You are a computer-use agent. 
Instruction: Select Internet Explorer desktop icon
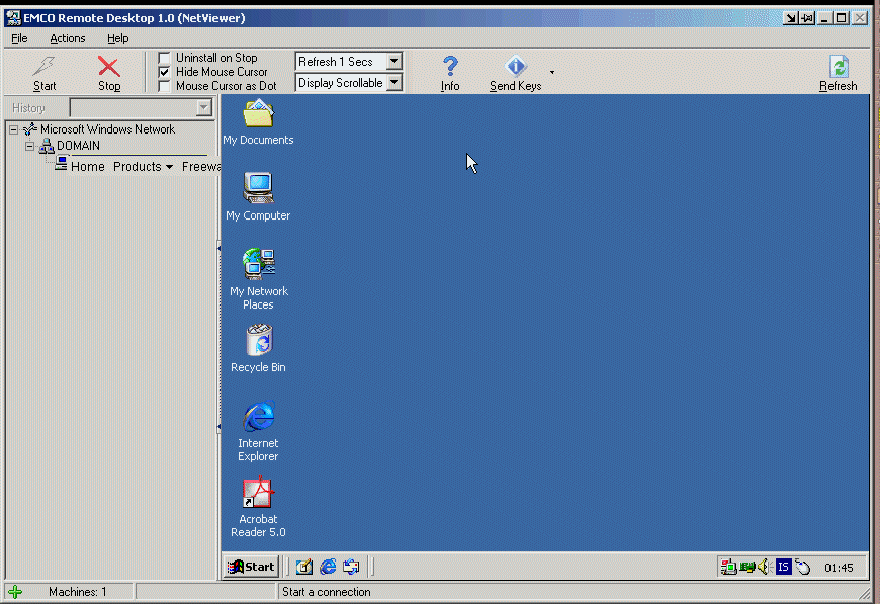[259, 416]
